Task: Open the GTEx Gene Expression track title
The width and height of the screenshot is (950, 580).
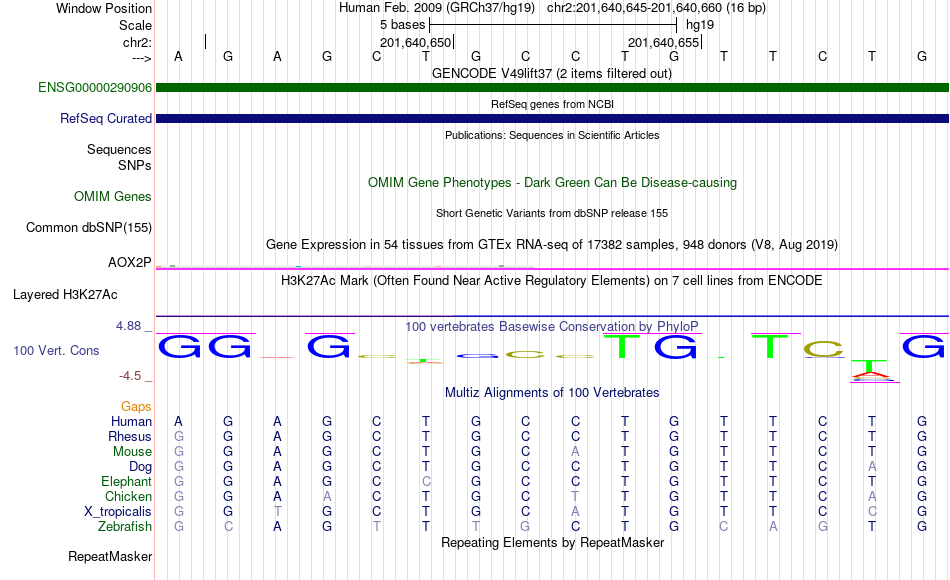Action: point(551,244)
